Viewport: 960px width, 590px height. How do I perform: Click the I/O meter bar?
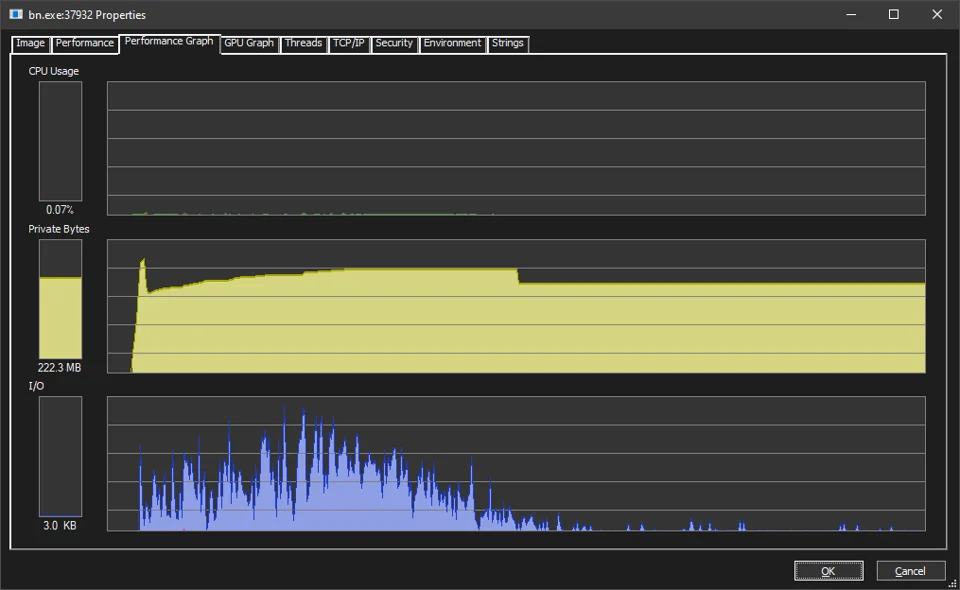click(61, 457)
